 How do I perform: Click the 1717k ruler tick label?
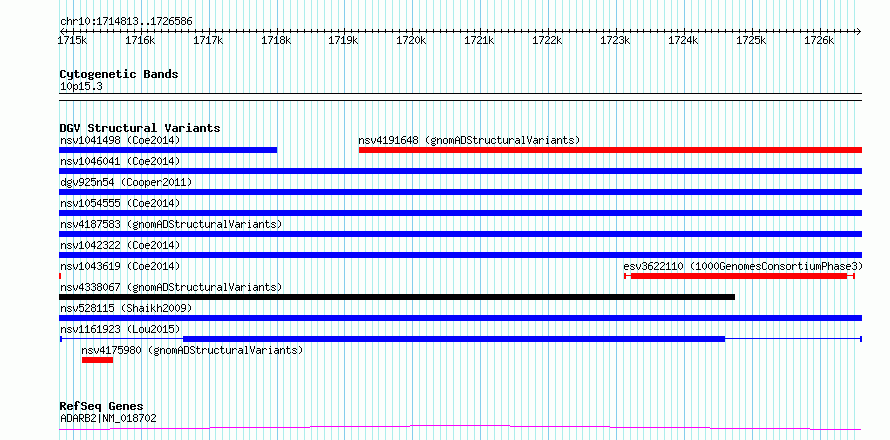[208, 41]
